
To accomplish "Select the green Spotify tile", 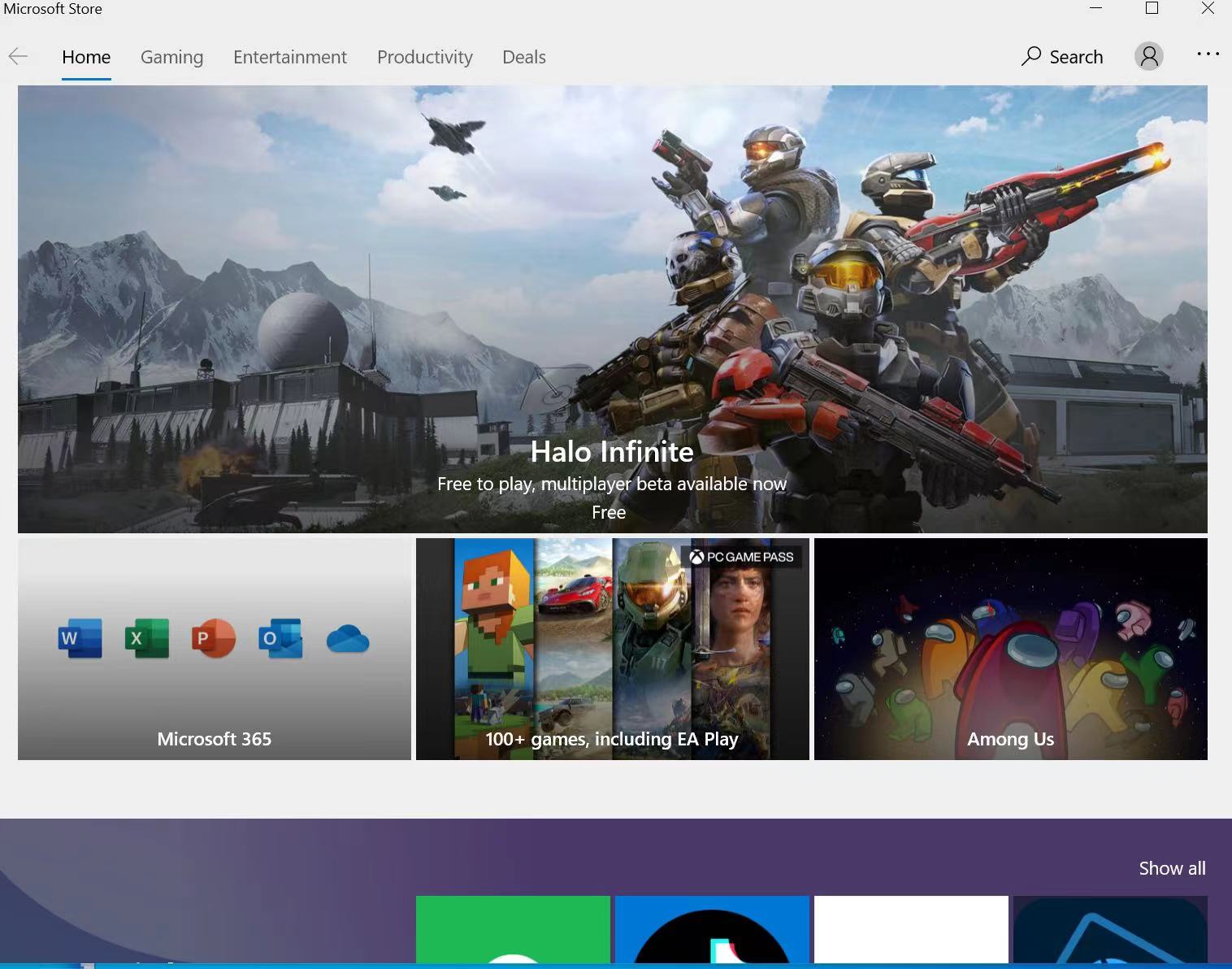I will tap(513, 931).
